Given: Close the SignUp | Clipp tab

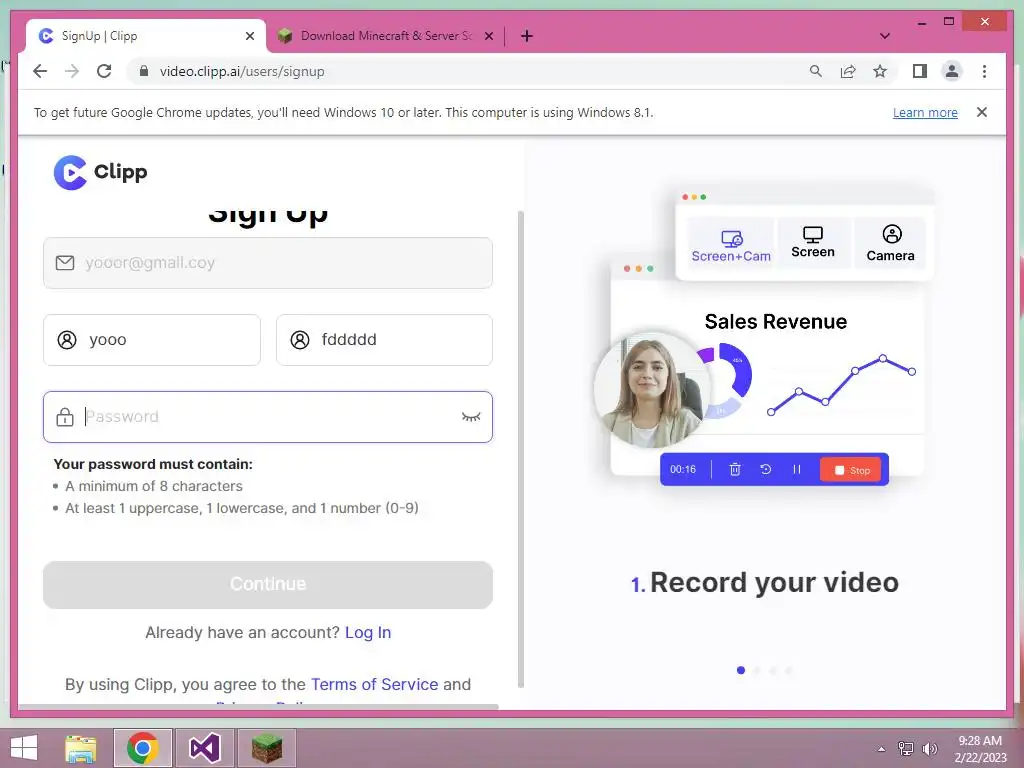Looking at the screenshot, I should coord(249,36).
